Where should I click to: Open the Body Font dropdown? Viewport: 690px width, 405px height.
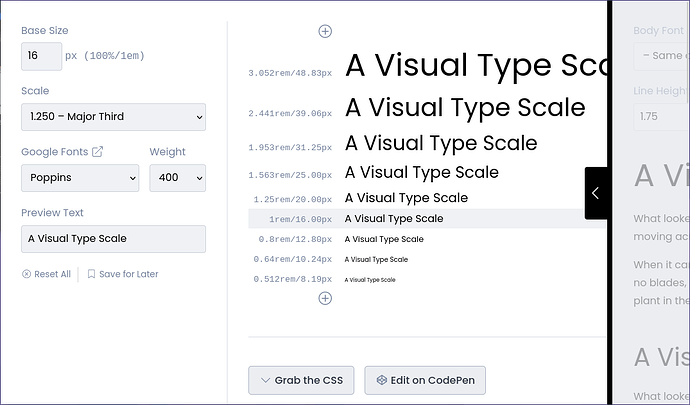pos(660,57)
